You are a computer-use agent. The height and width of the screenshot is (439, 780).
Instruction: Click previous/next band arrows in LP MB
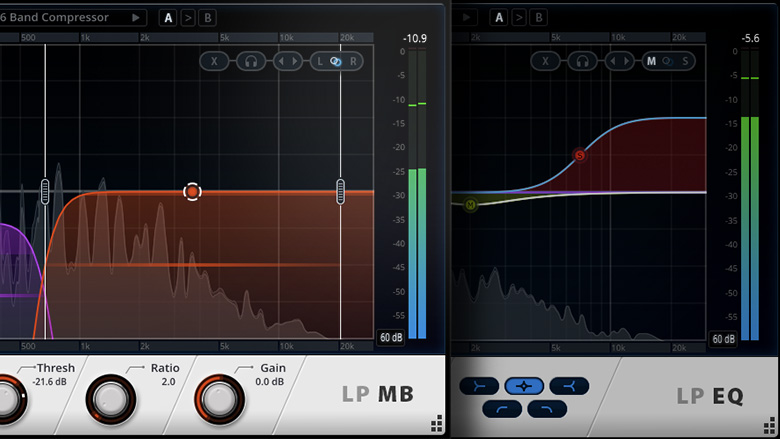pos(288,61)
